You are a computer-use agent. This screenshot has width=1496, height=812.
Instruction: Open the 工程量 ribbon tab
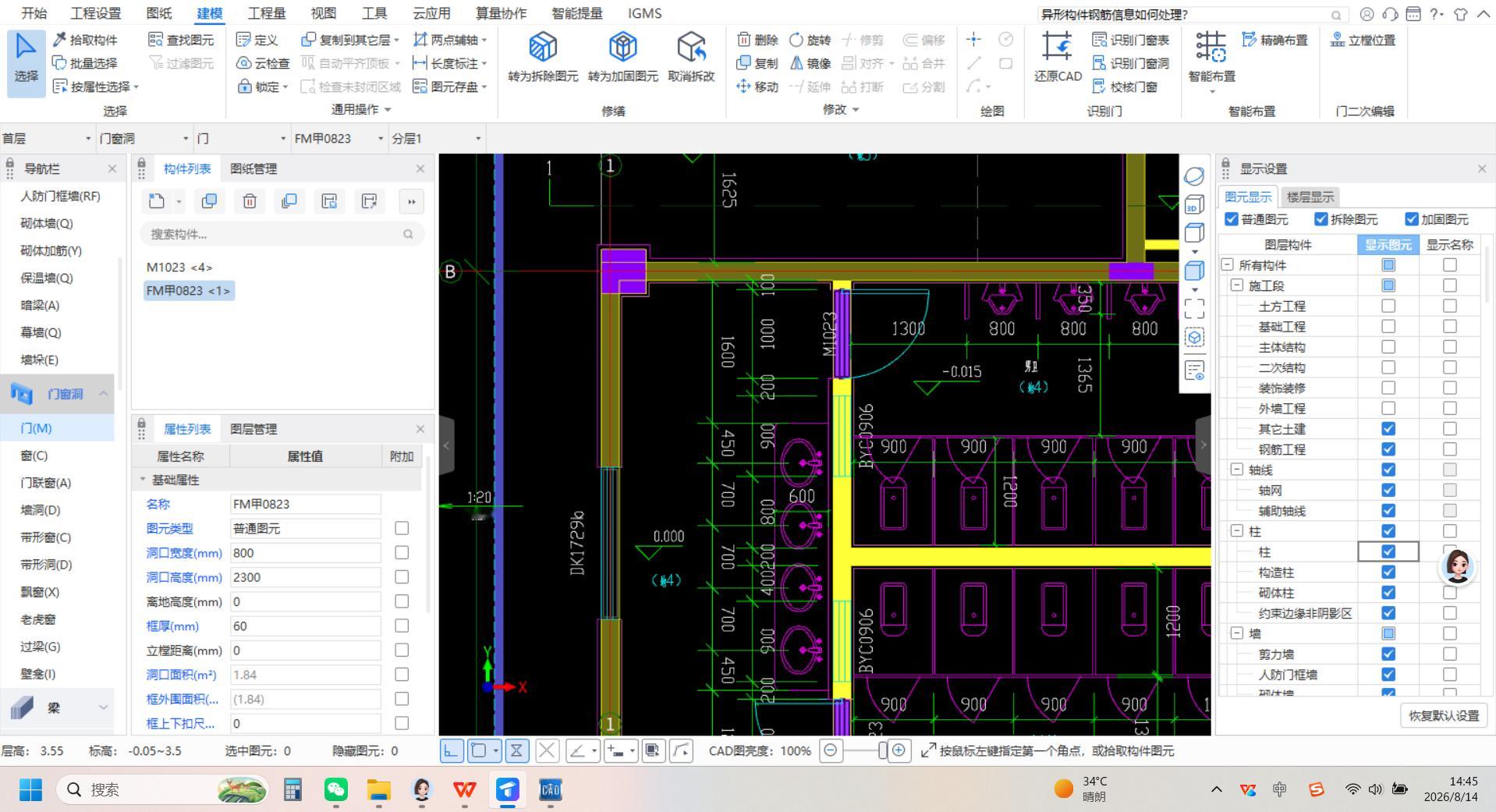pos(267,13)
